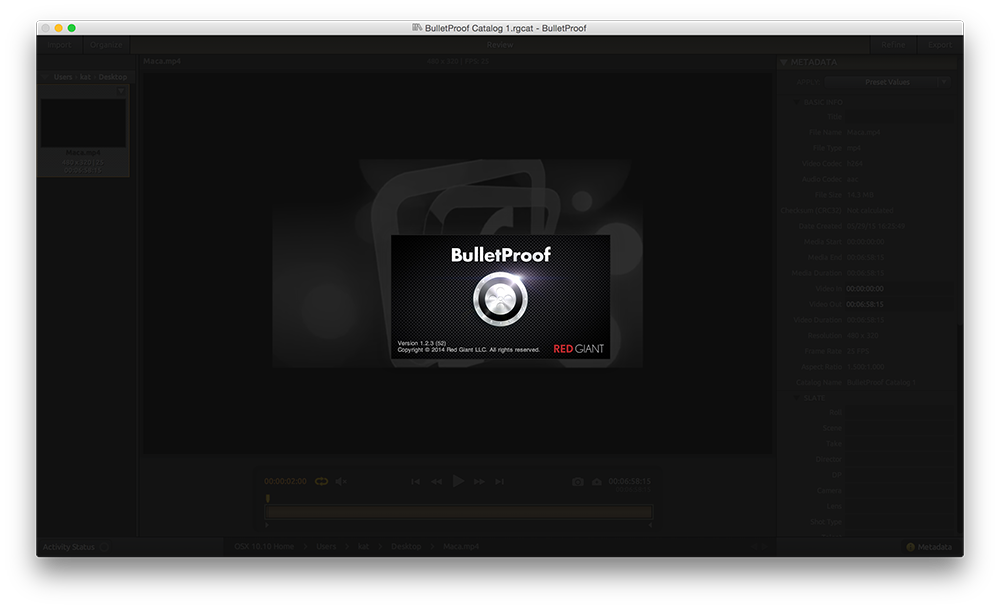This screenshot has height=609, width=1000.
Task: Open the Preset Values dropdown
Action: 887,82
